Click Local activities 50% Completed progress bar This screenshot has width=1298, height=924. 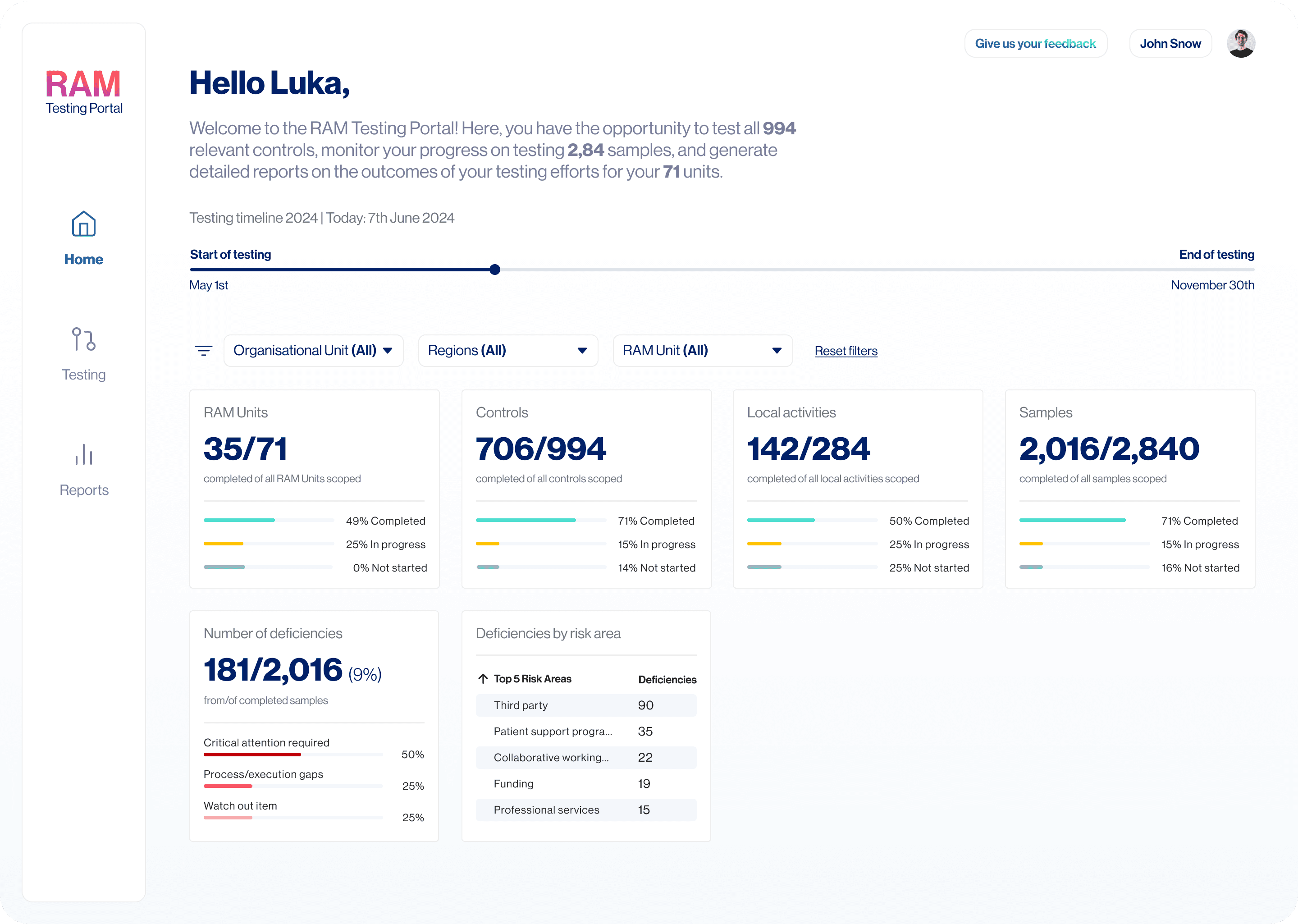812,520
